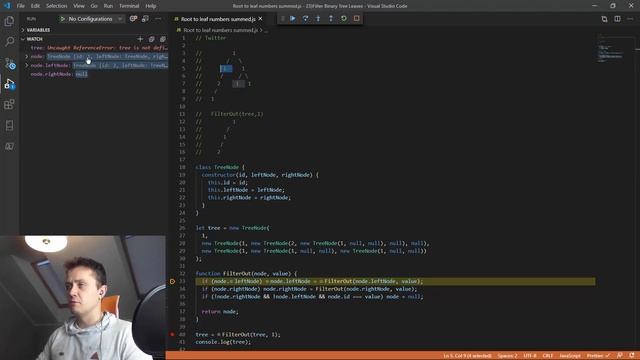
Task: Click line 41 console.log(tree) code
Action: tap(223, 342)
